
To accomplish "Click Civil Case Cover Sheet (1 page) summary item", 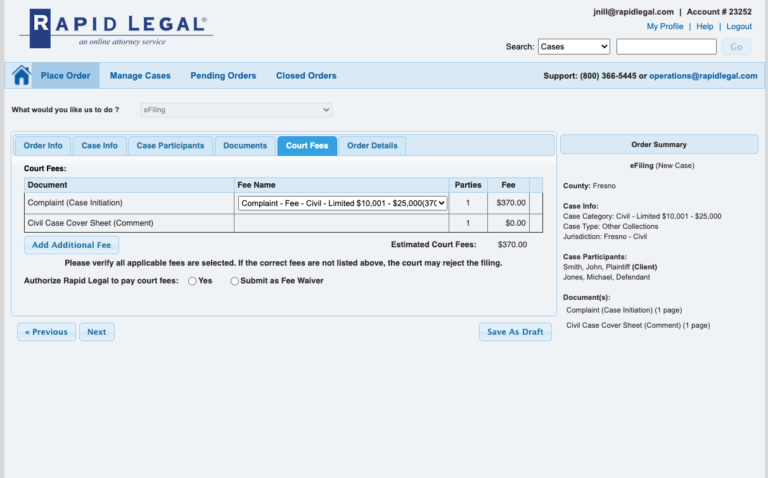I will [x=638, y=325].
